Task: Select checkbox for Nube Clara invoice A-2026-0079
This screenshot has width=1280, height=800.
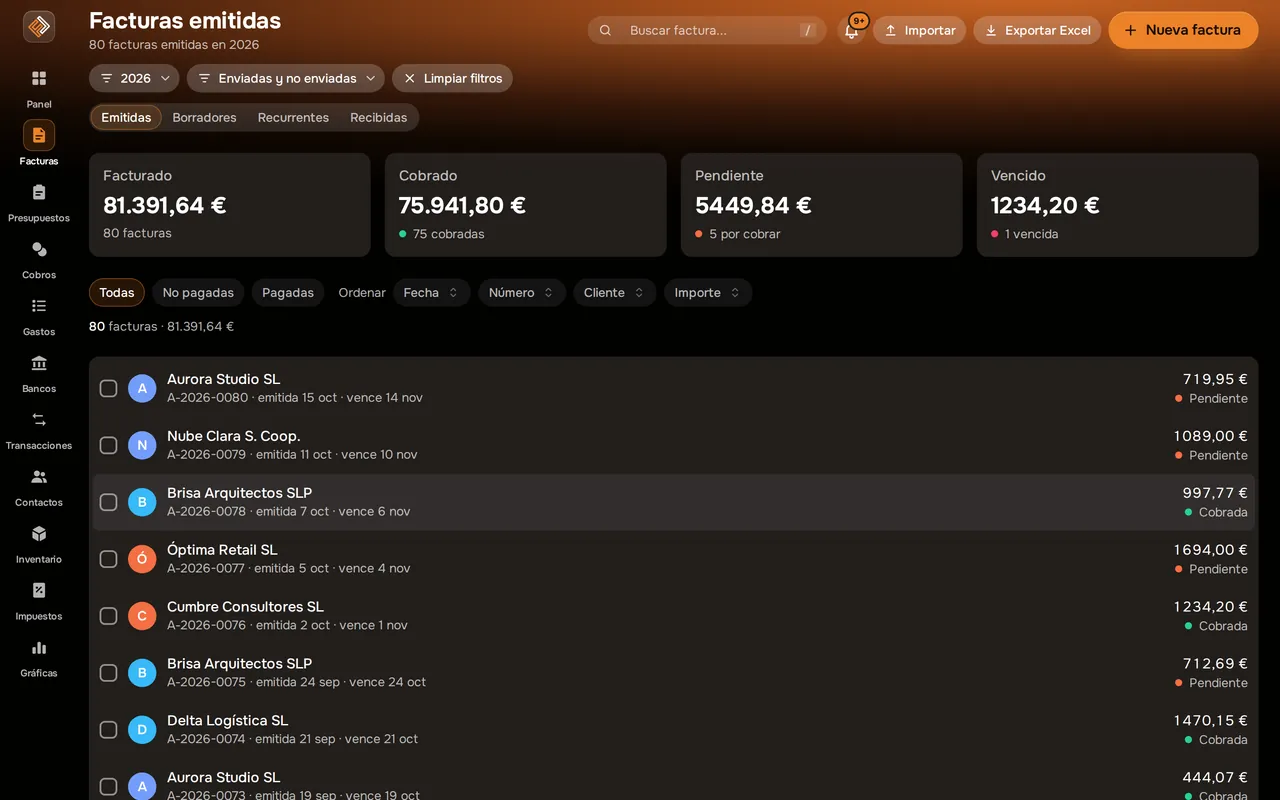Action: (108, 445)
